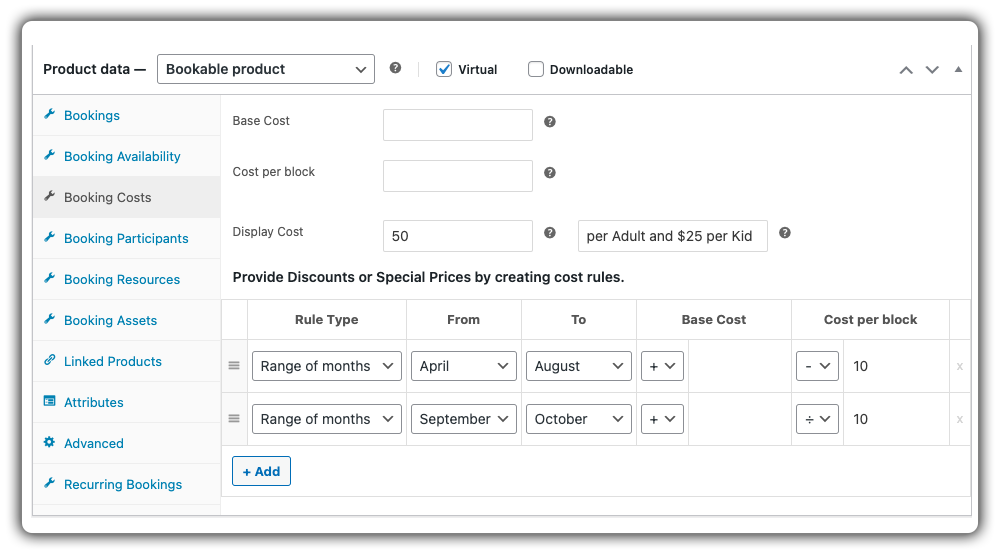The image size is (1001, 551).
Task: Open the Bookable product type dropdown
Action: click(x=266, y=69)
